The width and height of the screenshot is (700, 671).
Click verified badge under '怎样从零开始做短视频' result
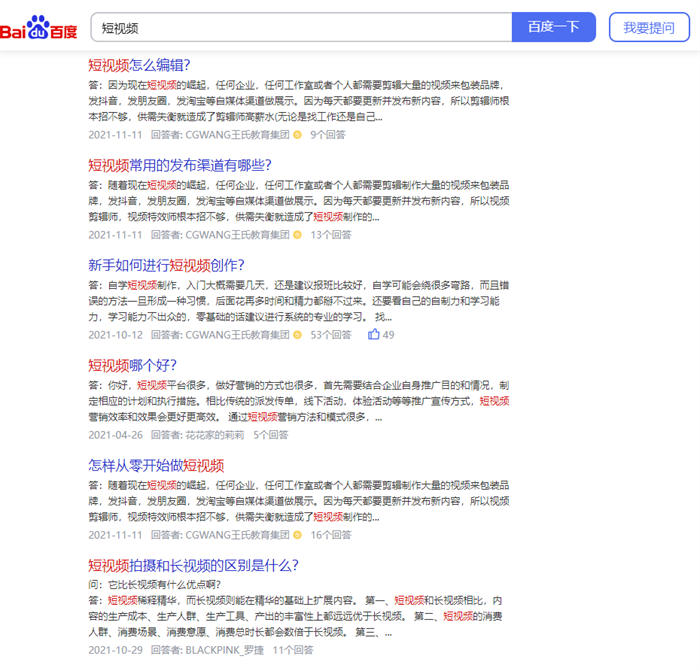(297, 535)
